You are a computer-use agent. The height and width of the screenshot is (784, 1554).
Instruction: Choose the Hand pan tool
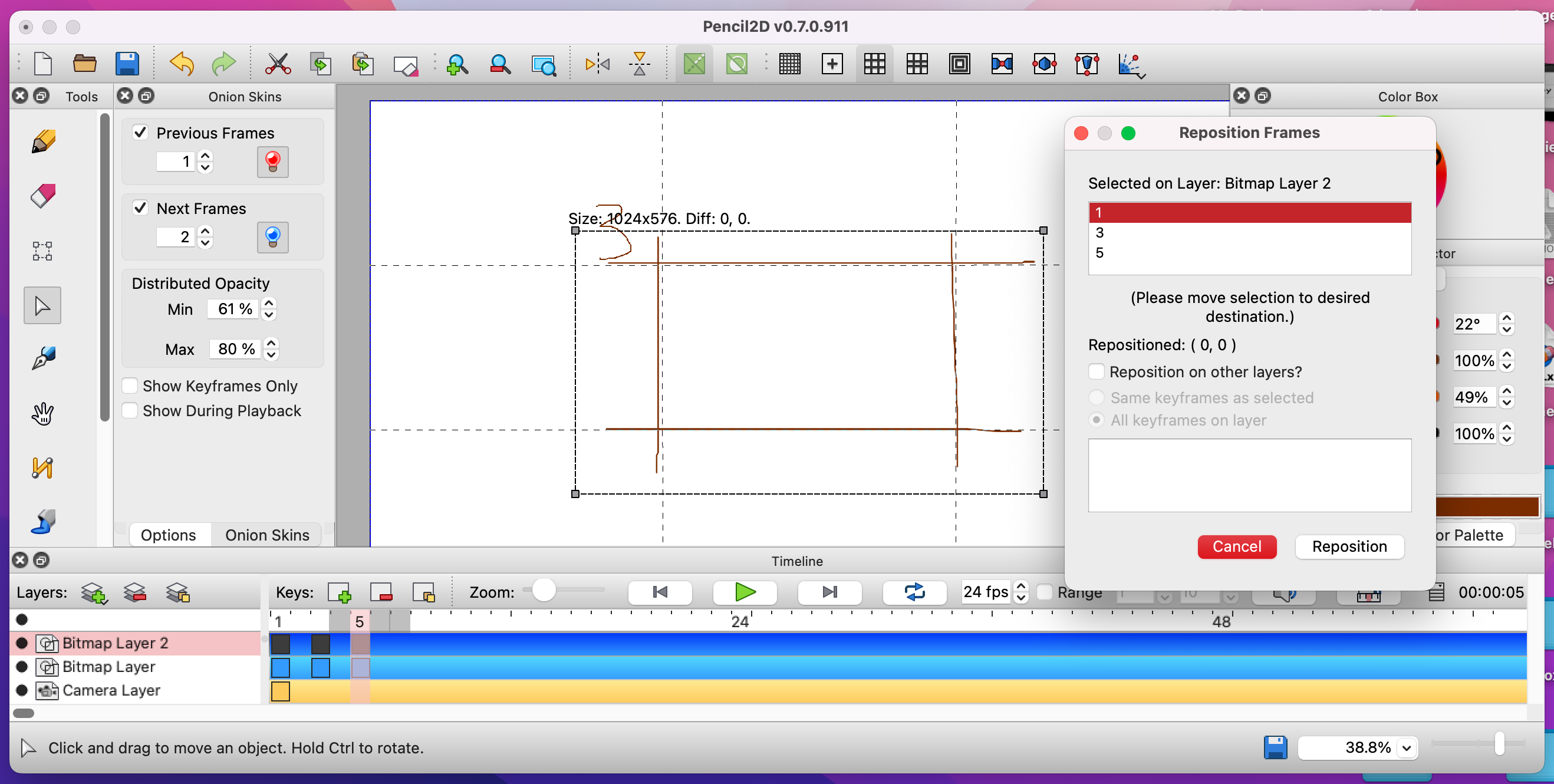tap(42, 414)
